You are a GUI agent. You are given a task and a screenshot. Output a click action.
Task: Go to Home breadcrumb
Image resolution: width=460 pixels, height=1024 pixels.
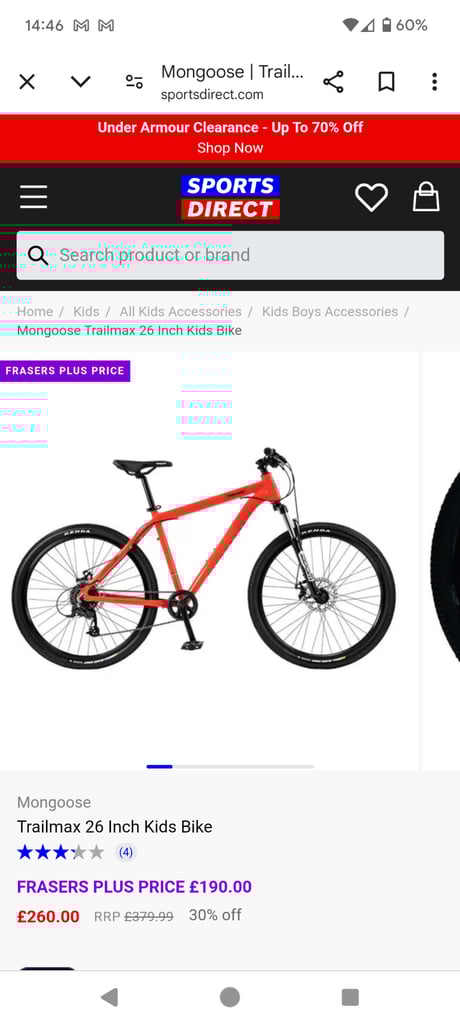[35, 312]
